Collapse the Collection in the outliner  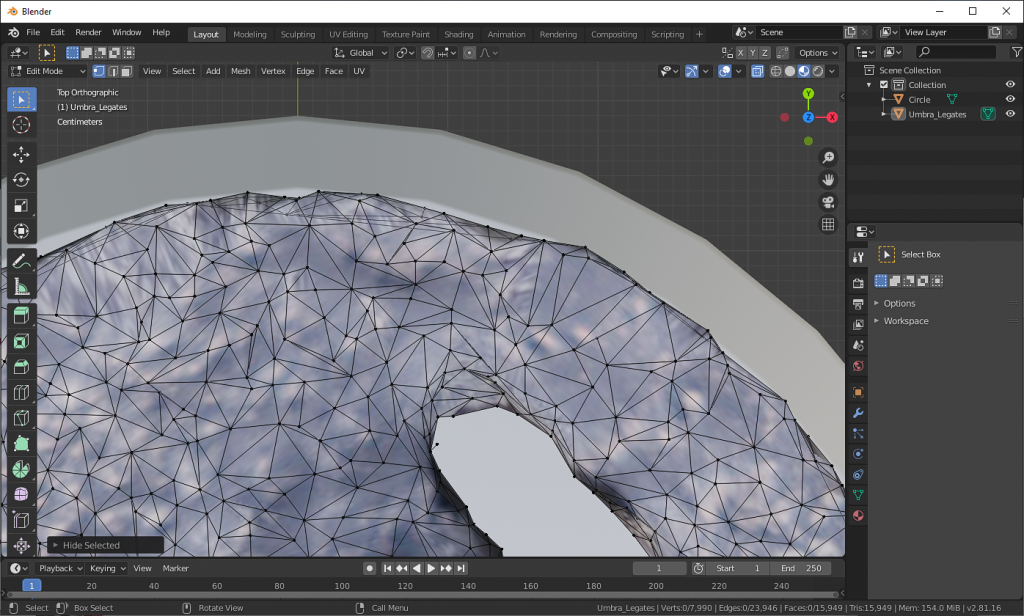coord(869,84)
